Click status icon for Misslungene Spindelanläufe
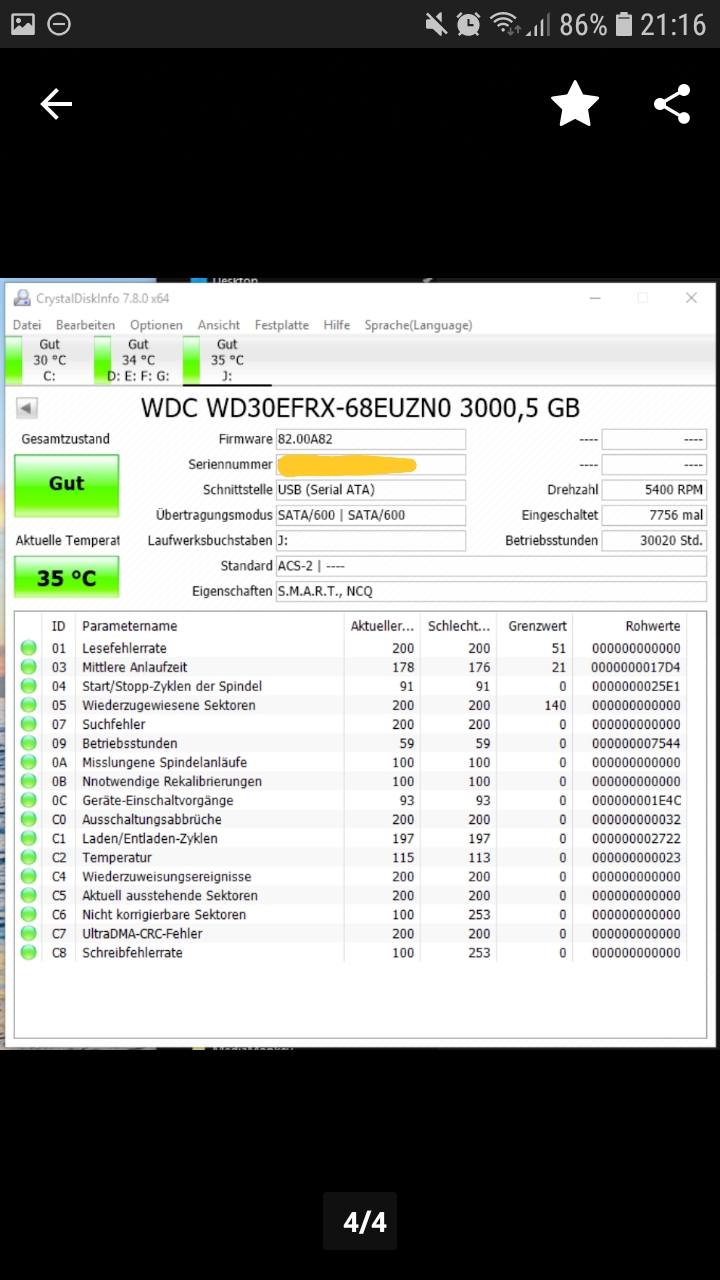 click(29, 762)
